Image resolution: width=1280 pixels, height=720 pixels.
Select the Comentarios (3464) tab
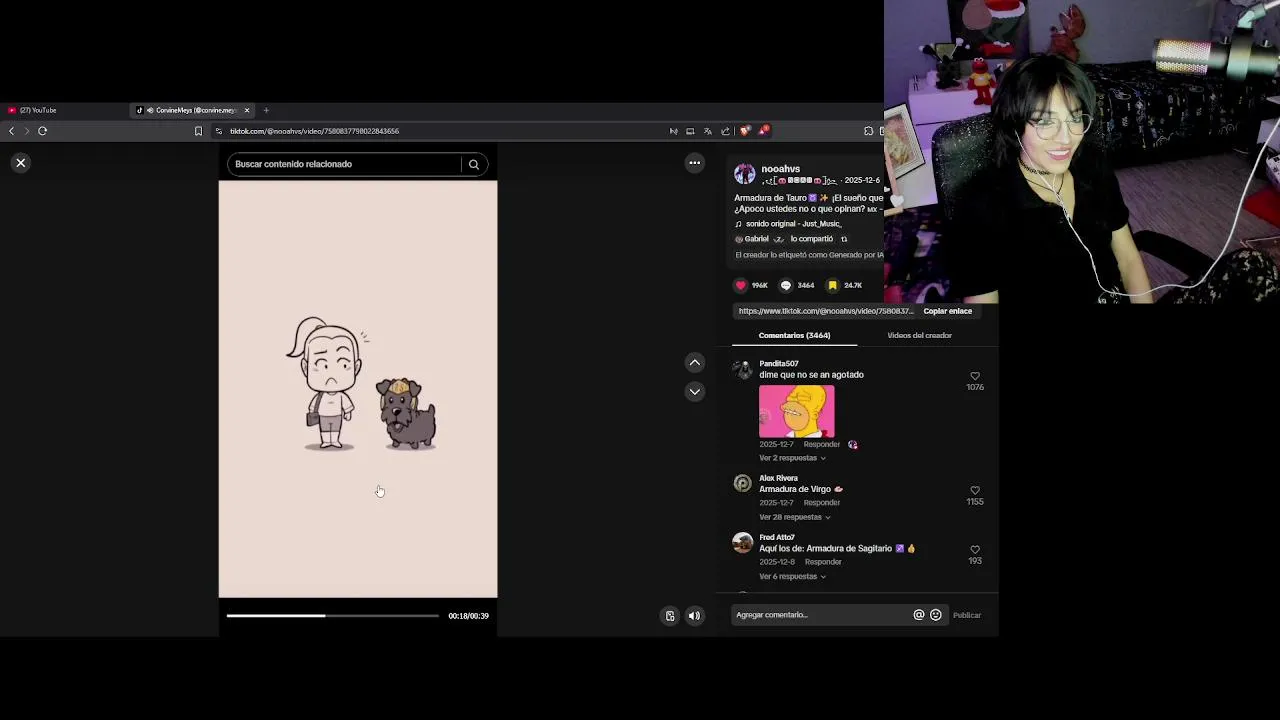tap(794, 335)
